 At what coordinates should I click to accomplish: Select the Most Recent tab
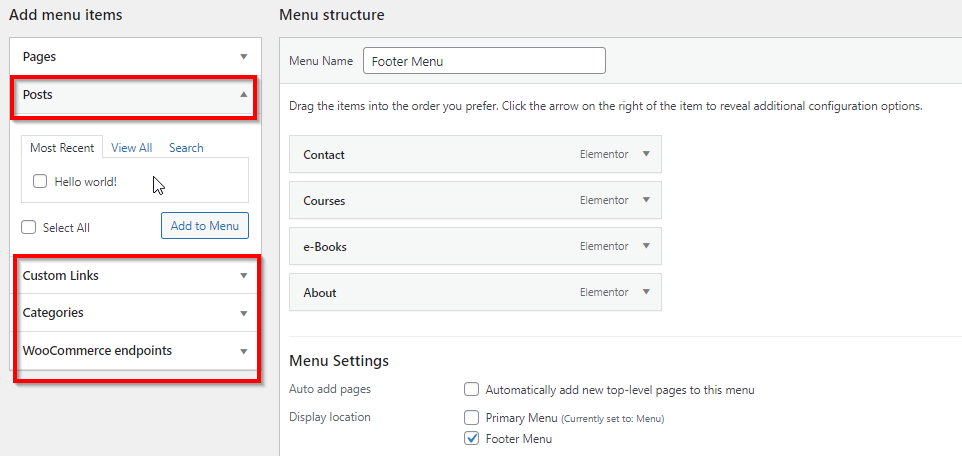pos(62,148)
